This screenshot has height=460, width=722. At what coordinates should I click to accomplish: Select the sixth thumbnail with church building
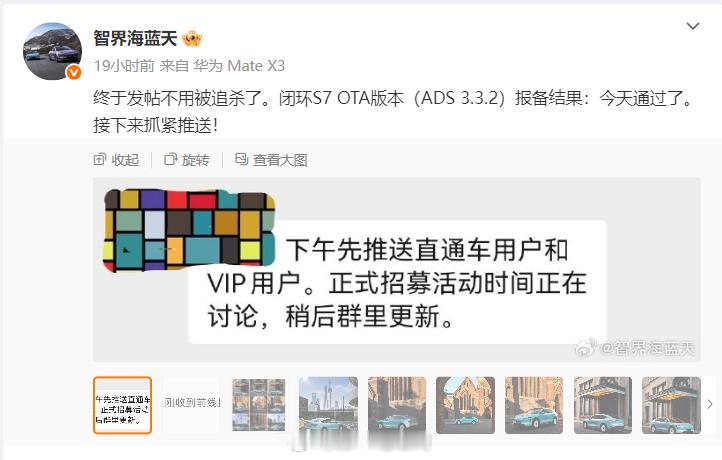click(x=466, y=405)
